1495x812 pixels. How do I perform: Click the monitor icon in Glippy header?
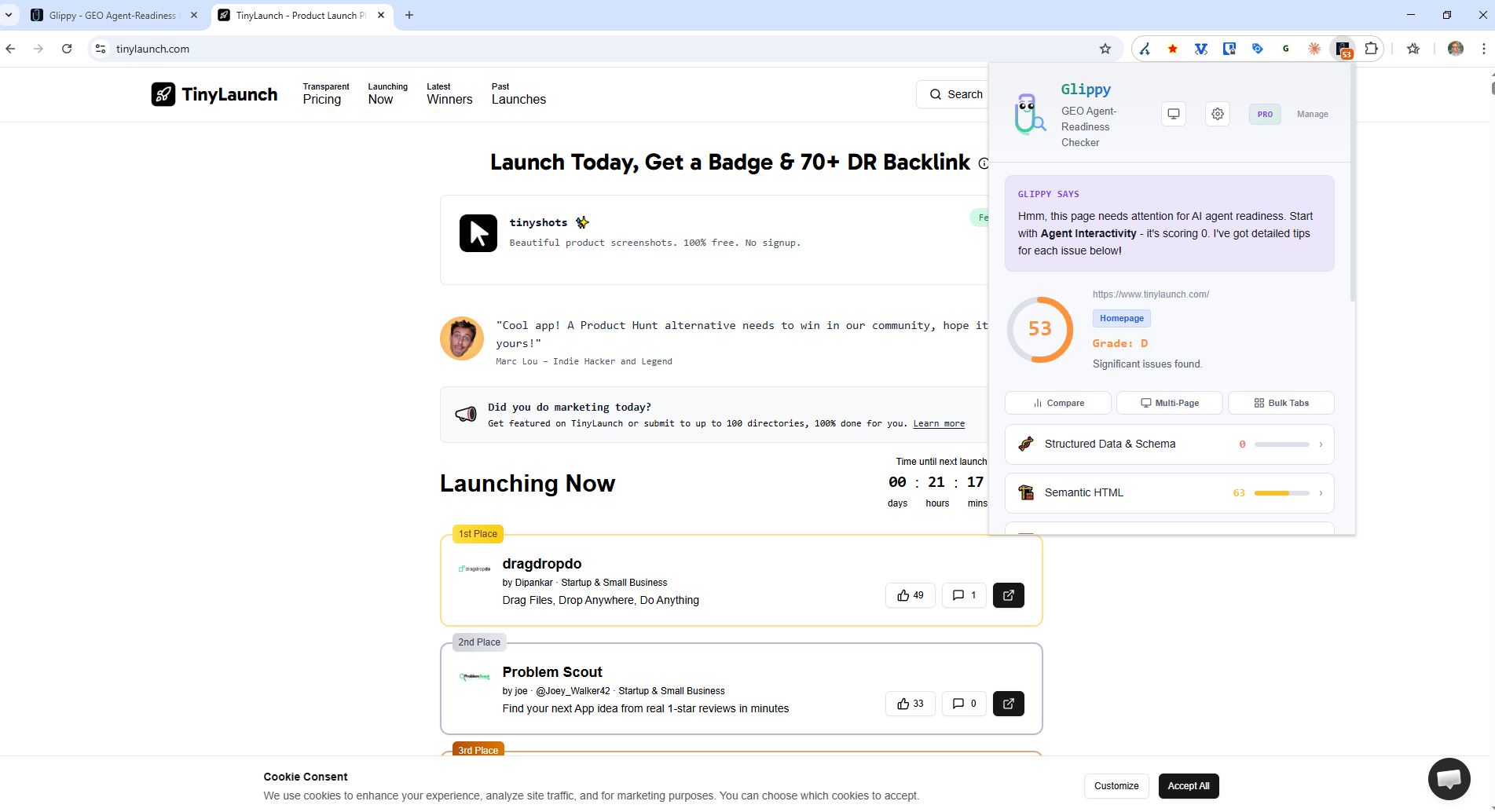(x=1173, y=114)
